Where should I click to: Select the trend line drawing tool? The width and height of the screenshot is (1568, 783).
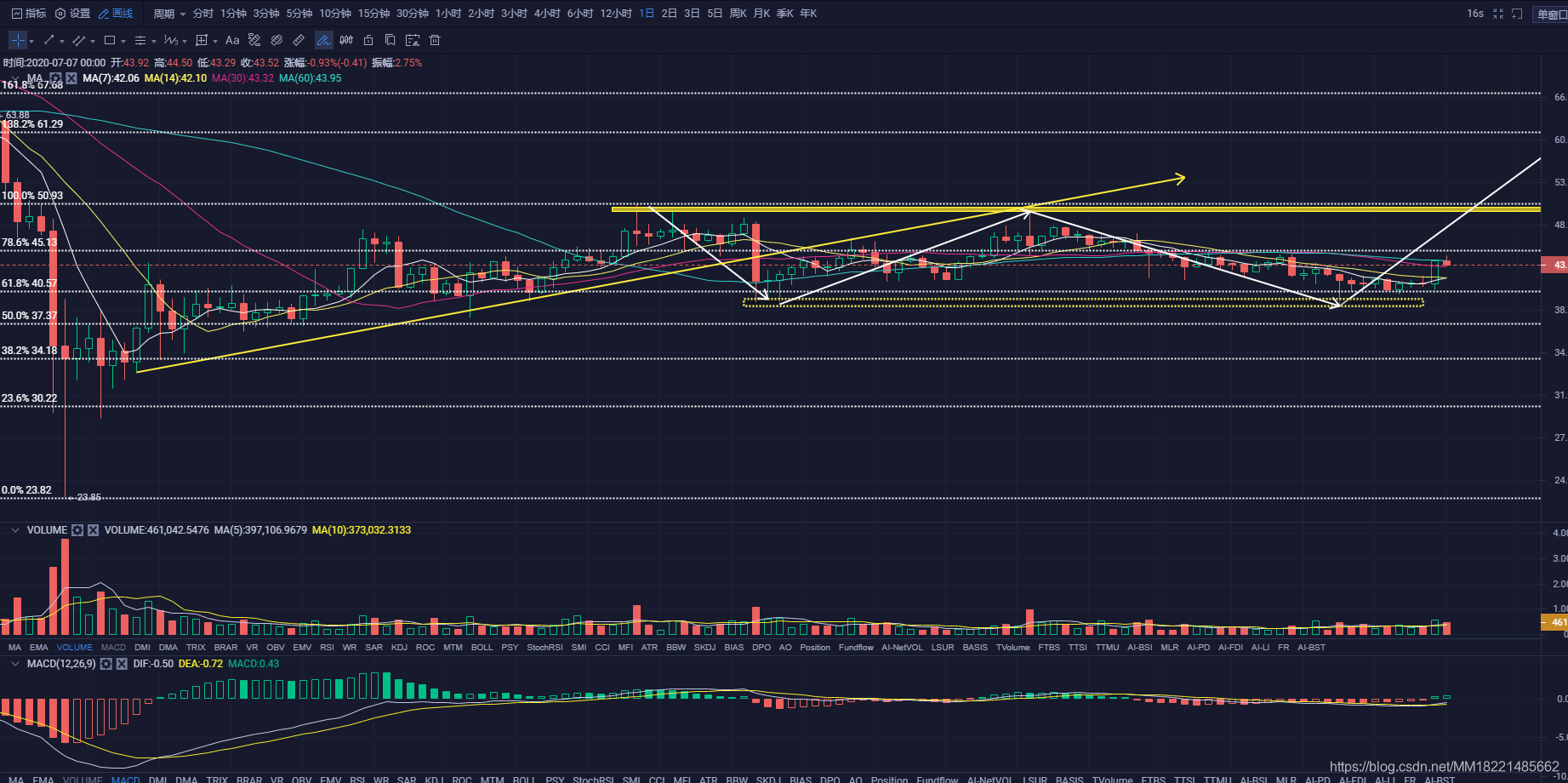[48, 40]
